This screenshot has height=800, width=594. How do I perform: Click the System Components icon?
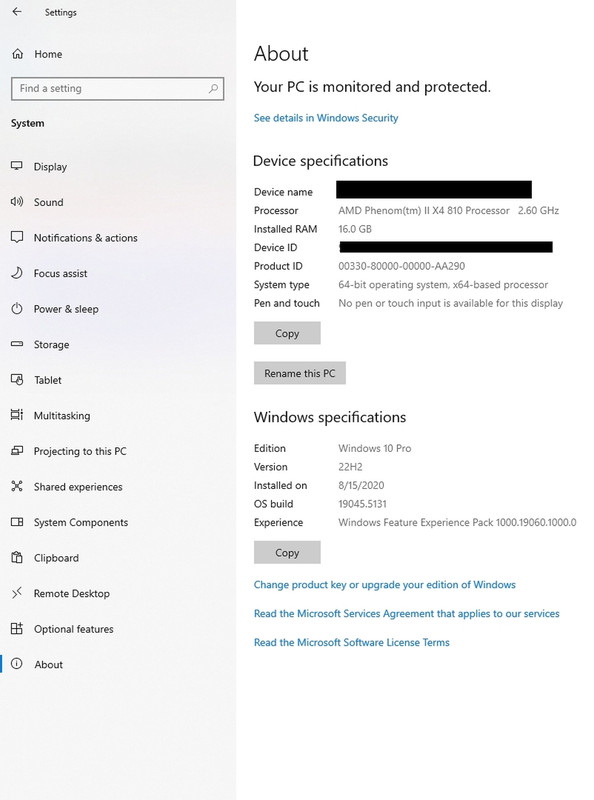click(x=17, y=522)
